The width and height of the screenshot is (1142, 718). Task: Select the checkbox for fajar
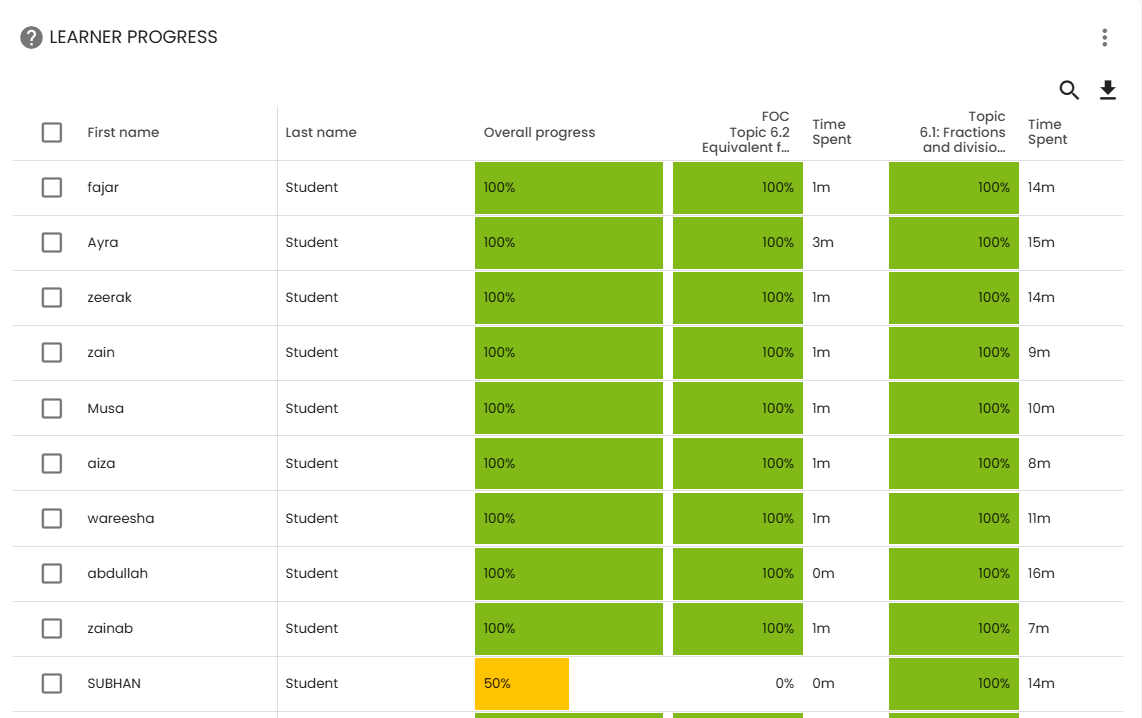click(x=52, y=187)
